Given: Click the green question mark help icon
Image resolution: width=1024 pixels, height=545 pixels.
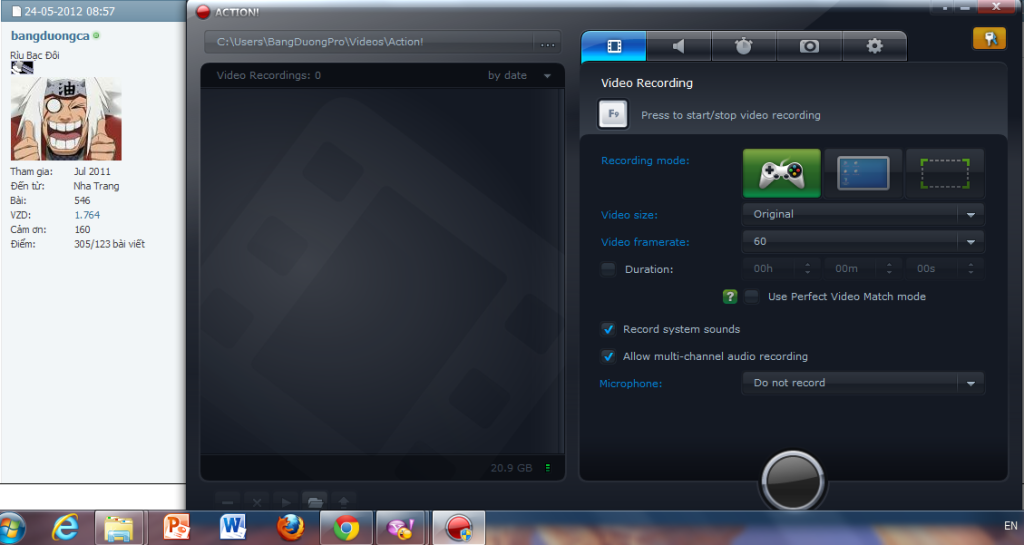Looking at the screenshot, I should coord(730,297).
